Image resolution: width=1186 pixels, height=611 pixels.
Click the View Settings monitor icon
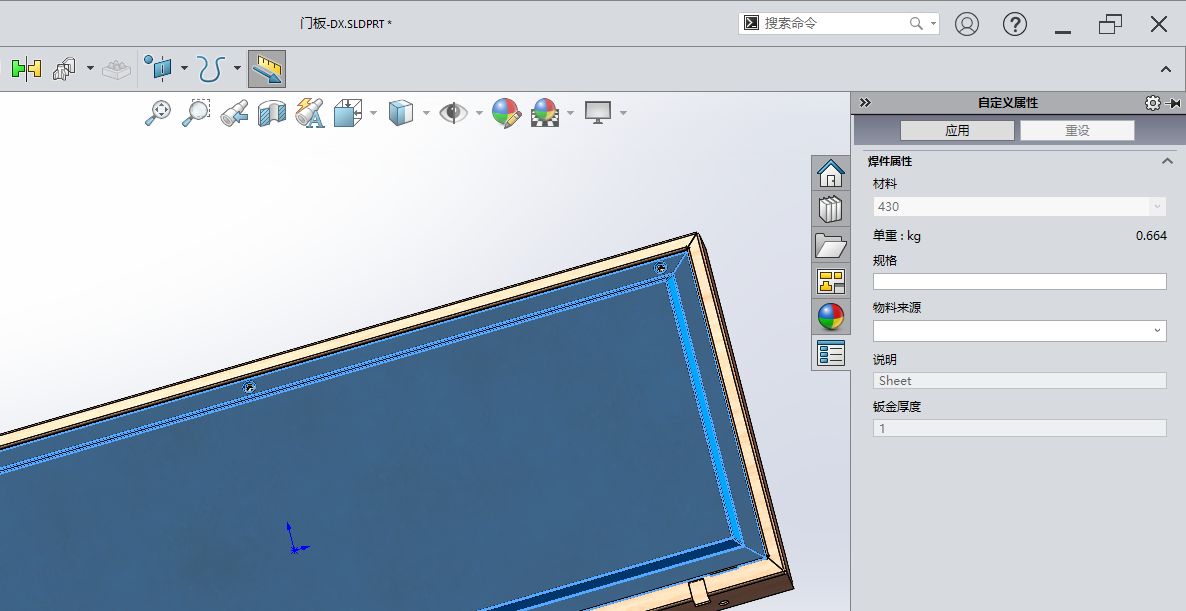tap(598, 113)
